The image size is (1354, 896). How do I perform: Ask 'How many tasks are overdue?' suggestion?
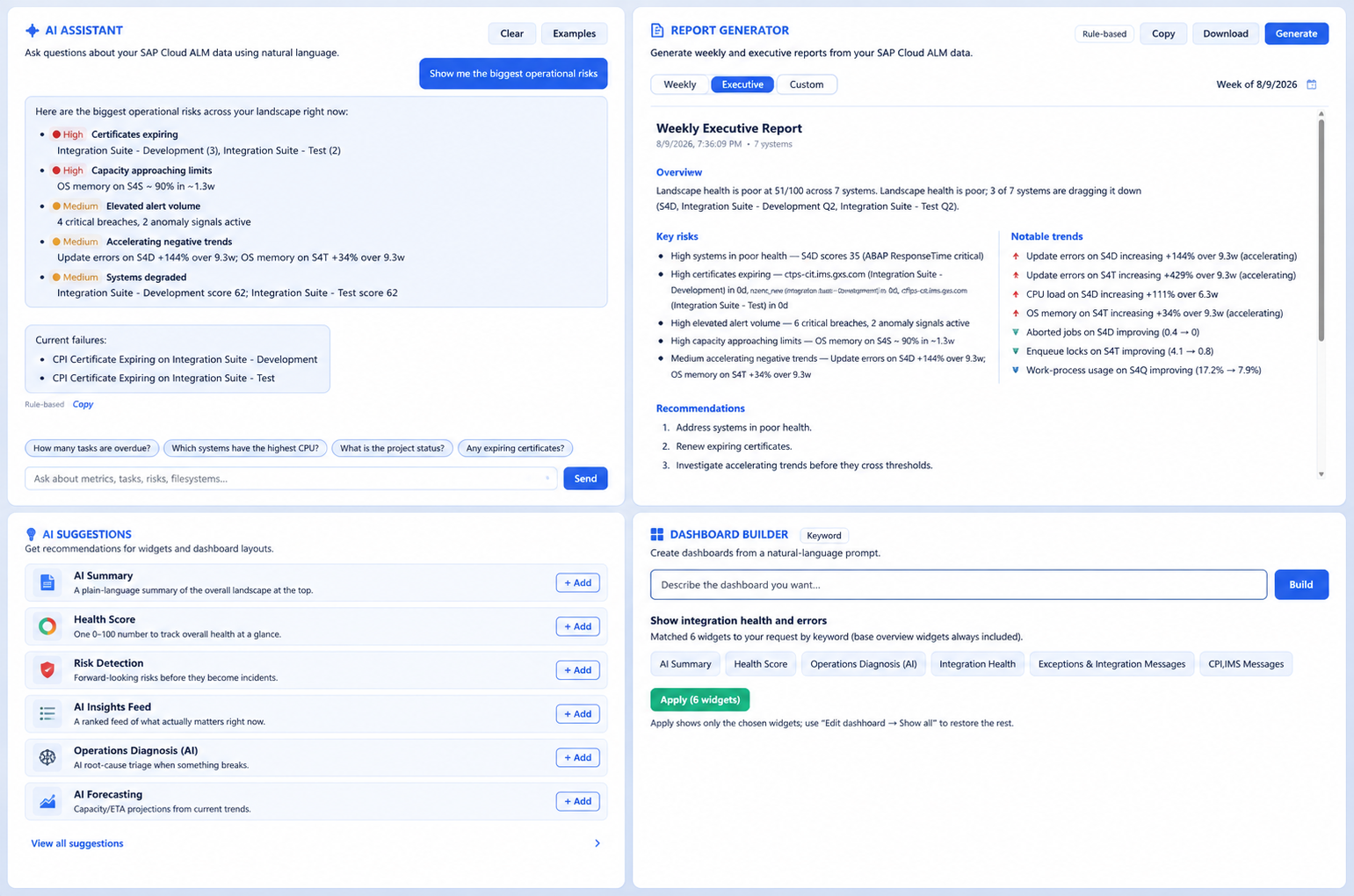tap(91, 448)
